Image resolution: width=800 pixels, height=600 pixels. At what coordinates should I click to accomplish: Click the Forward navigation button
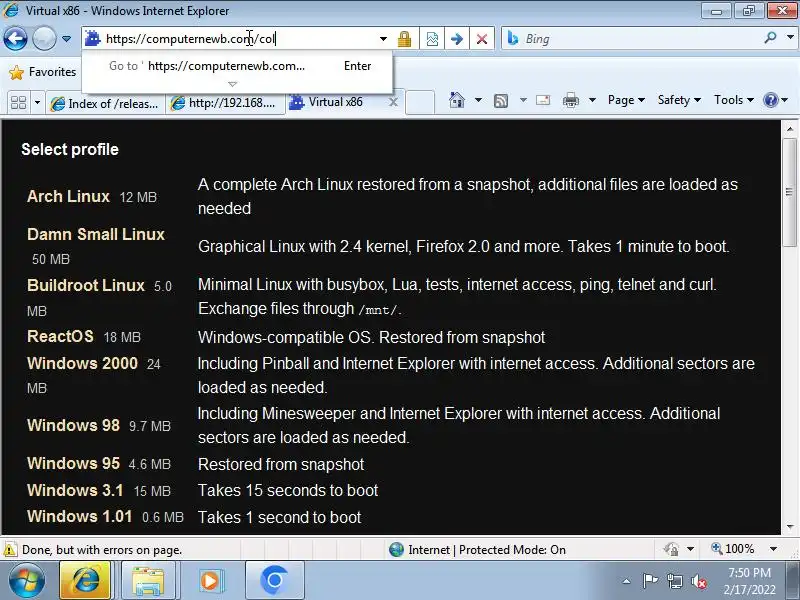point(44,38)
